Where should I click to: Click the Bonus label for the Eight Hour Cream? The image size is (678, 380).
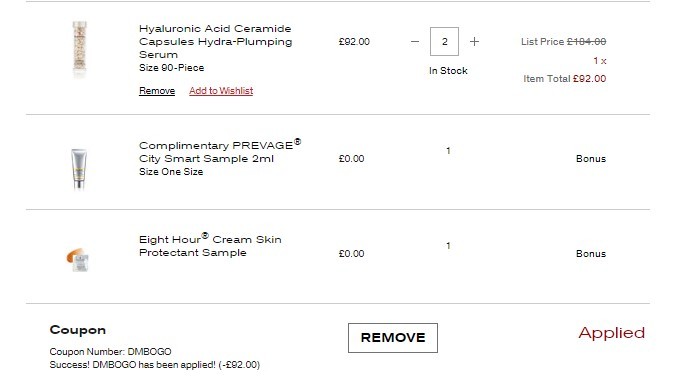591,254
